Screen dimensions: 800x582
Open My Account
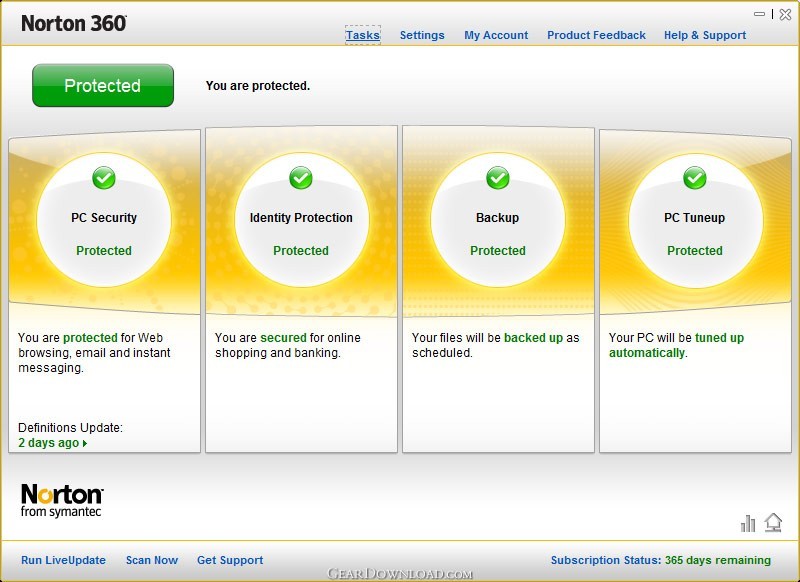pyautogui.click(x=496, y=35)
